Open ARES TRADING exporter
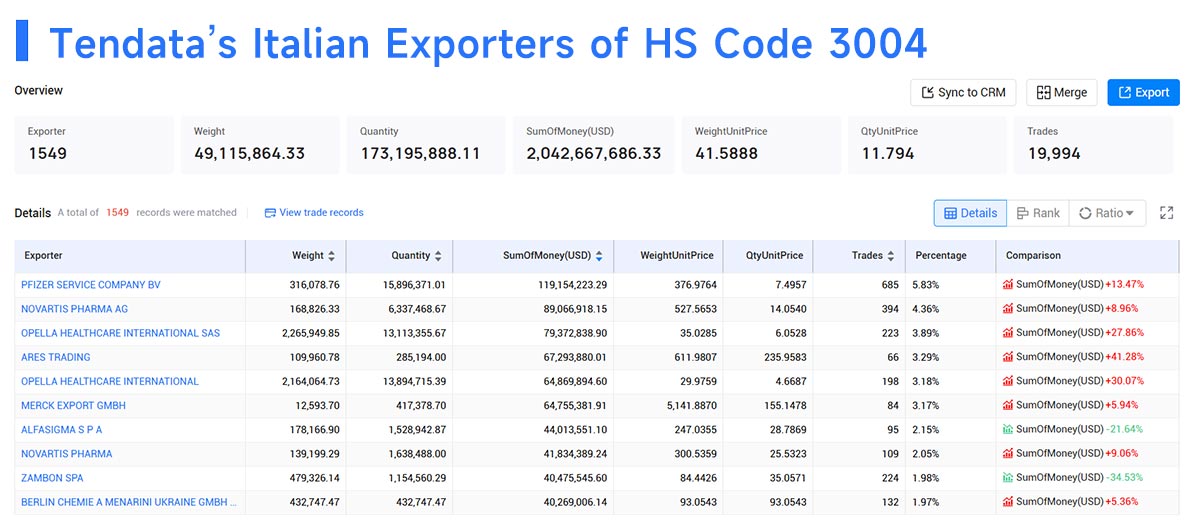This screenshot has width=1190, height=529. [55, 357]
